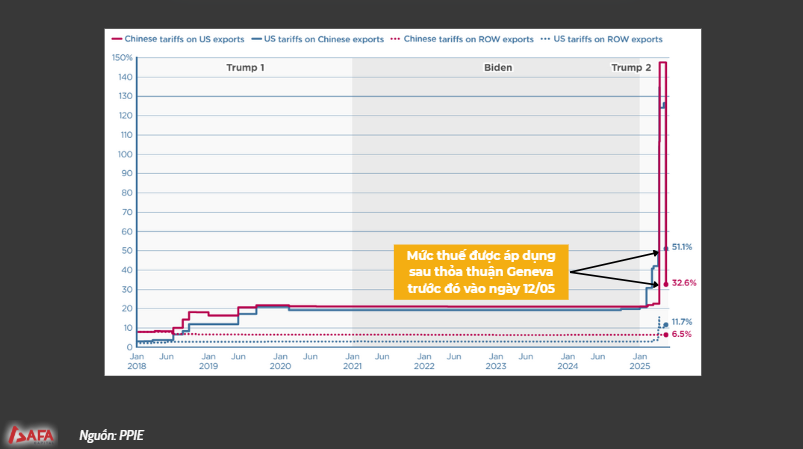Click the 32.6% value label
Image resolution: width=803 pixels, height=449 pixels.
[x=684, y=283]
